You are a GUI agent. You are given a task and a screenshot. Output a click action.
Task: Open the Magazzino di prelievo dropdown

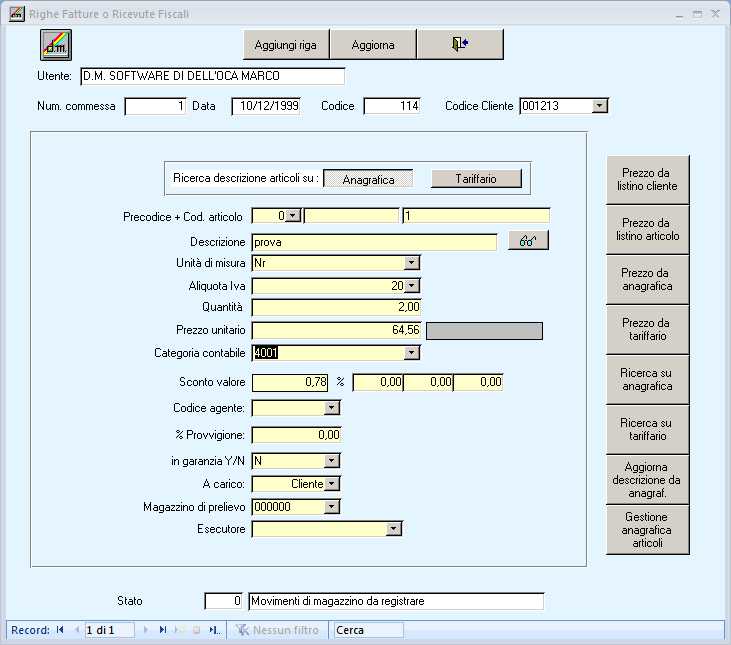(331, 507)
